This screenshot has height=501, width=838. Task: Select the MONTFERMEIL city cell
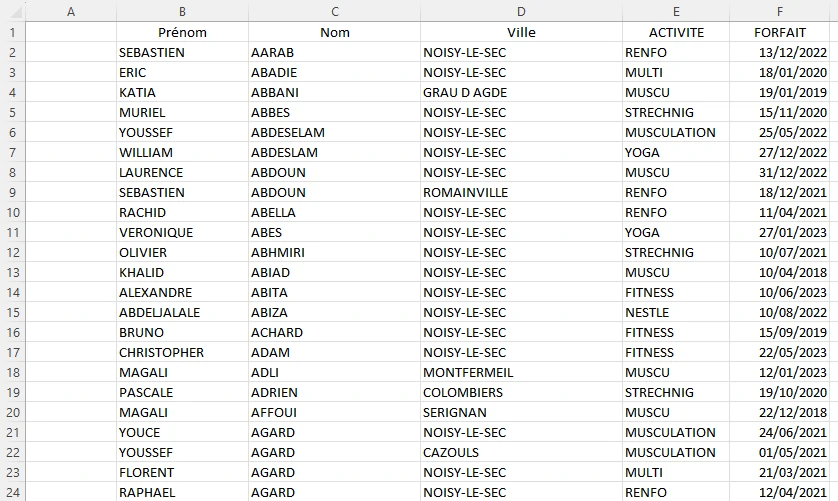click(x=520, y=372)
